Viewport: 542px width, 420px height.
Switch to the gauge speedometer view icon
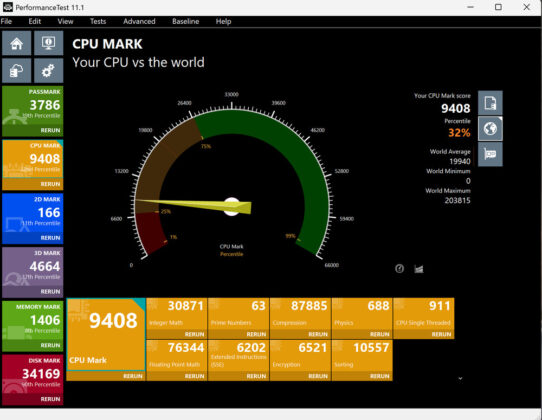click(400, 269)
